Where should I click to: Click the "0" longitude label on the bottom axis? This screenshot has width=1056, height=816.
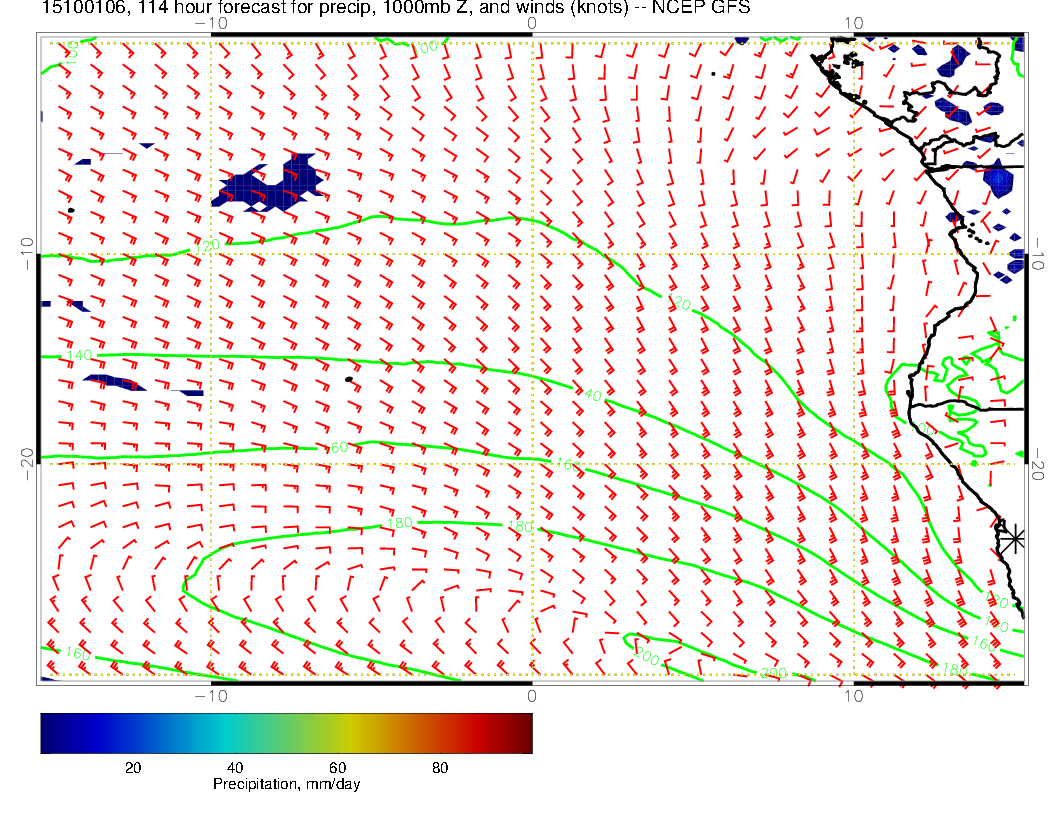[x=531, y=696]
